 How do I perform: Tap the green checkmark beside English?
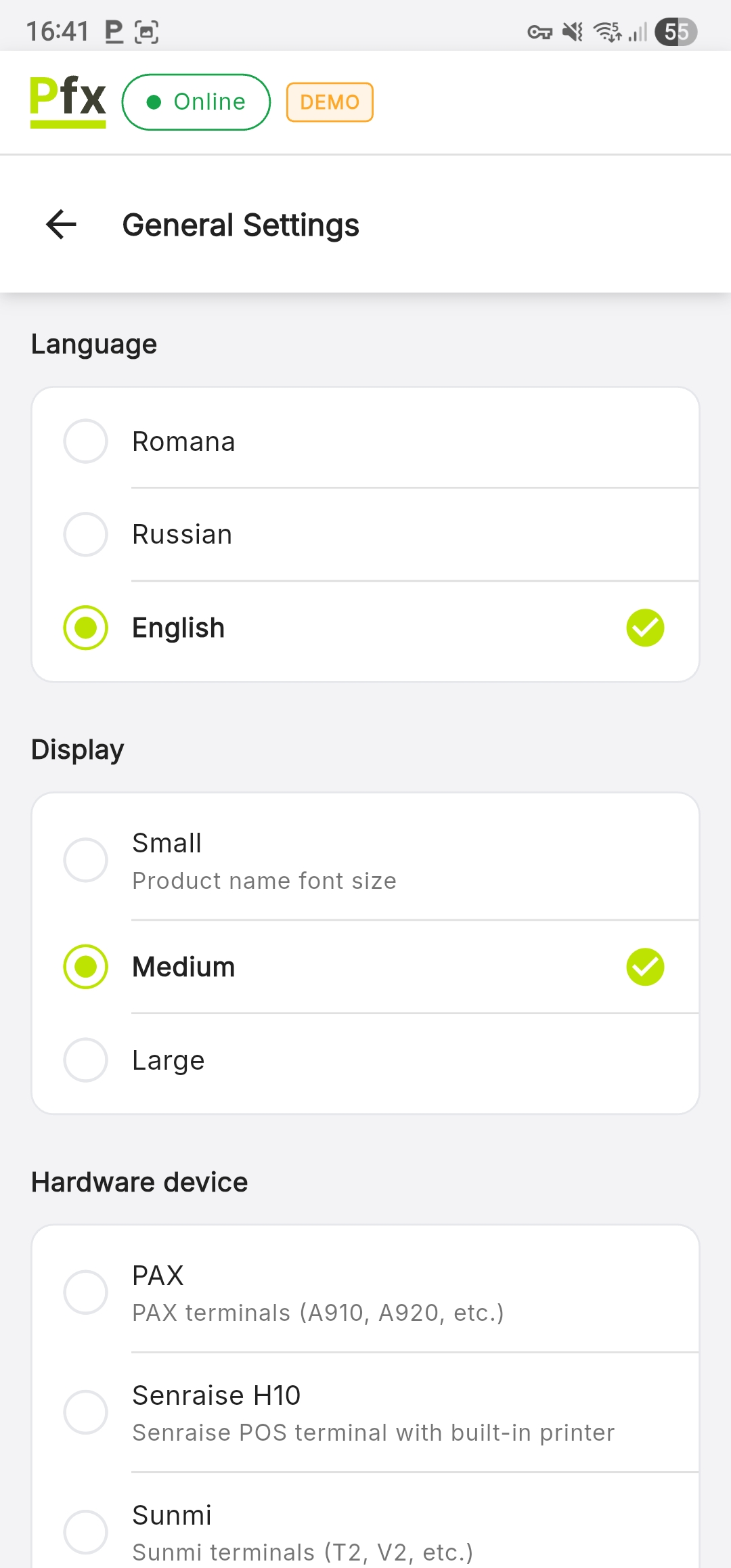coord(645,628)
